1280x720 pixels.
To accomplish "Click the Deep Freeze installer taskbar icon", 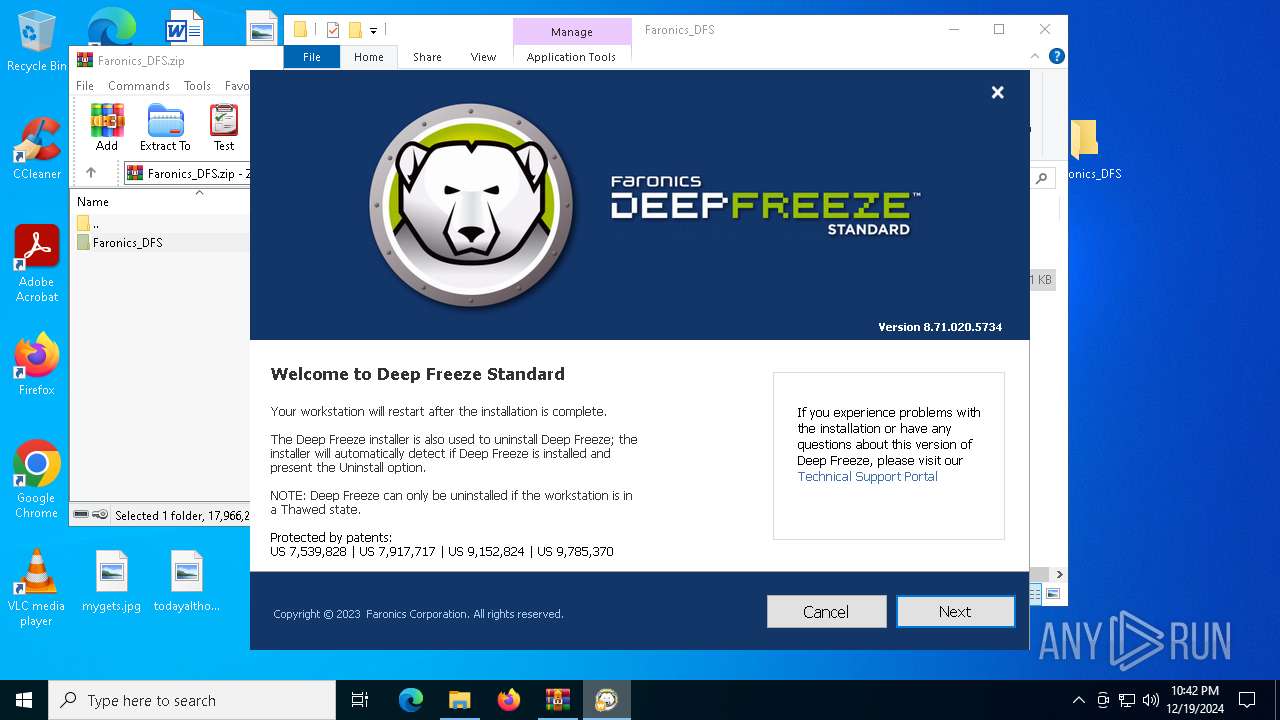I will (606, 700).
